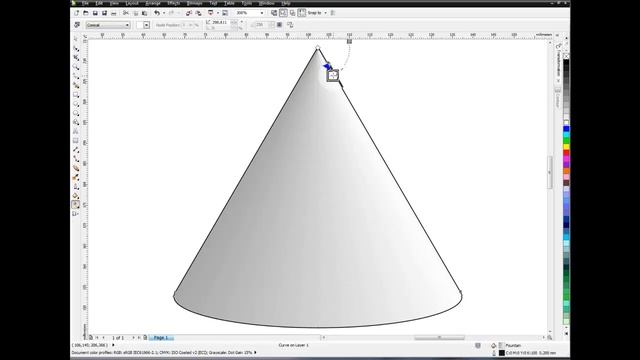
Task: Pick the blue swatch in color palette
Action: pyautogui.click(x=566, y=129)
